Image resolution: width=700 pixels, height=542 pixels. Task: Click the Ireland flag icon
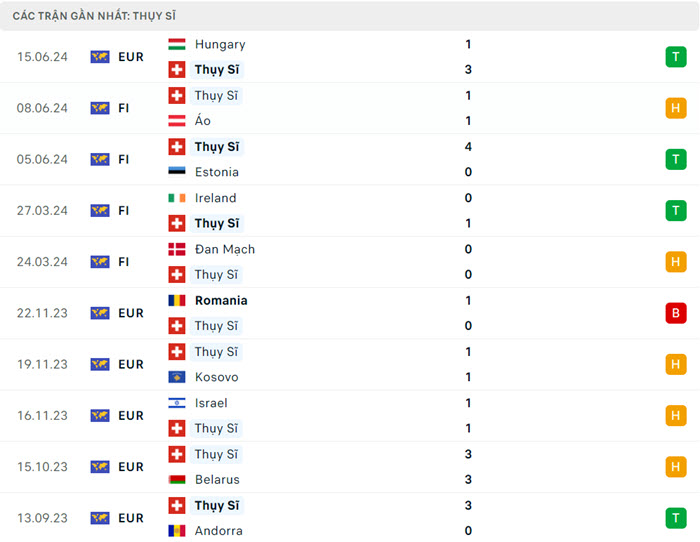tap(177, 198)
